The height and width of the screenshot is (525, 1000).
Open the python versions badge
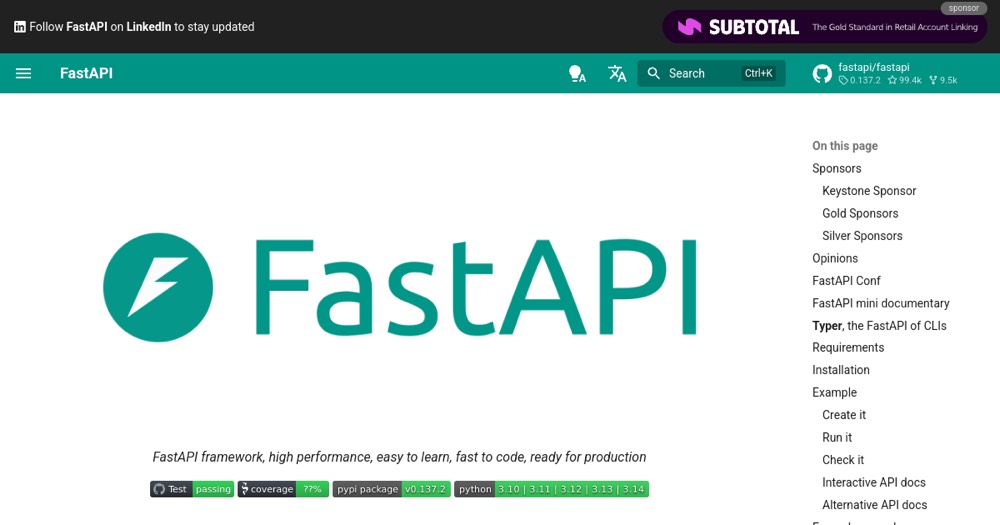click(x=552, y=489)
